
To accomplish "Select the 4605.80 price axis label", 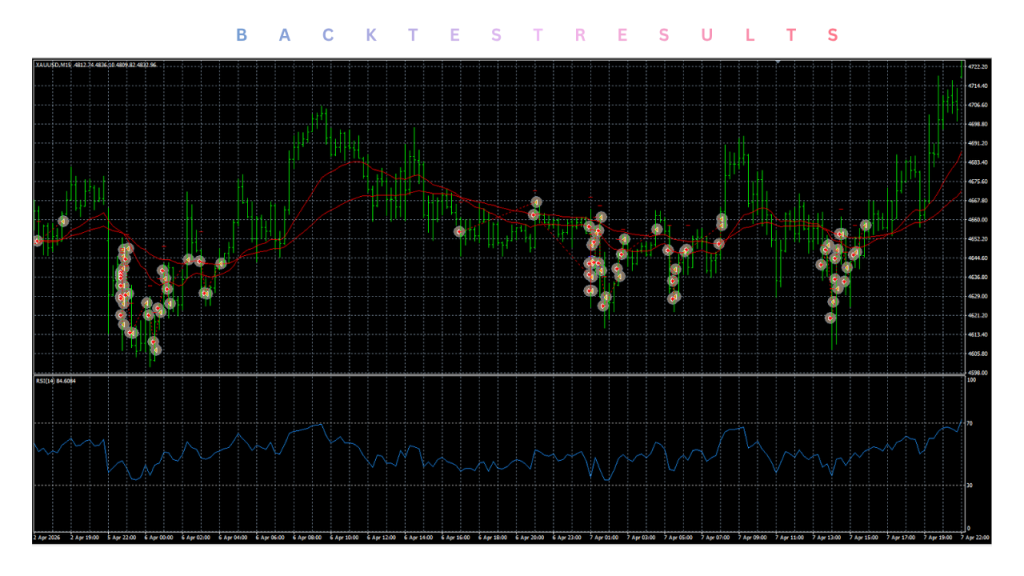I will (978, 354).
